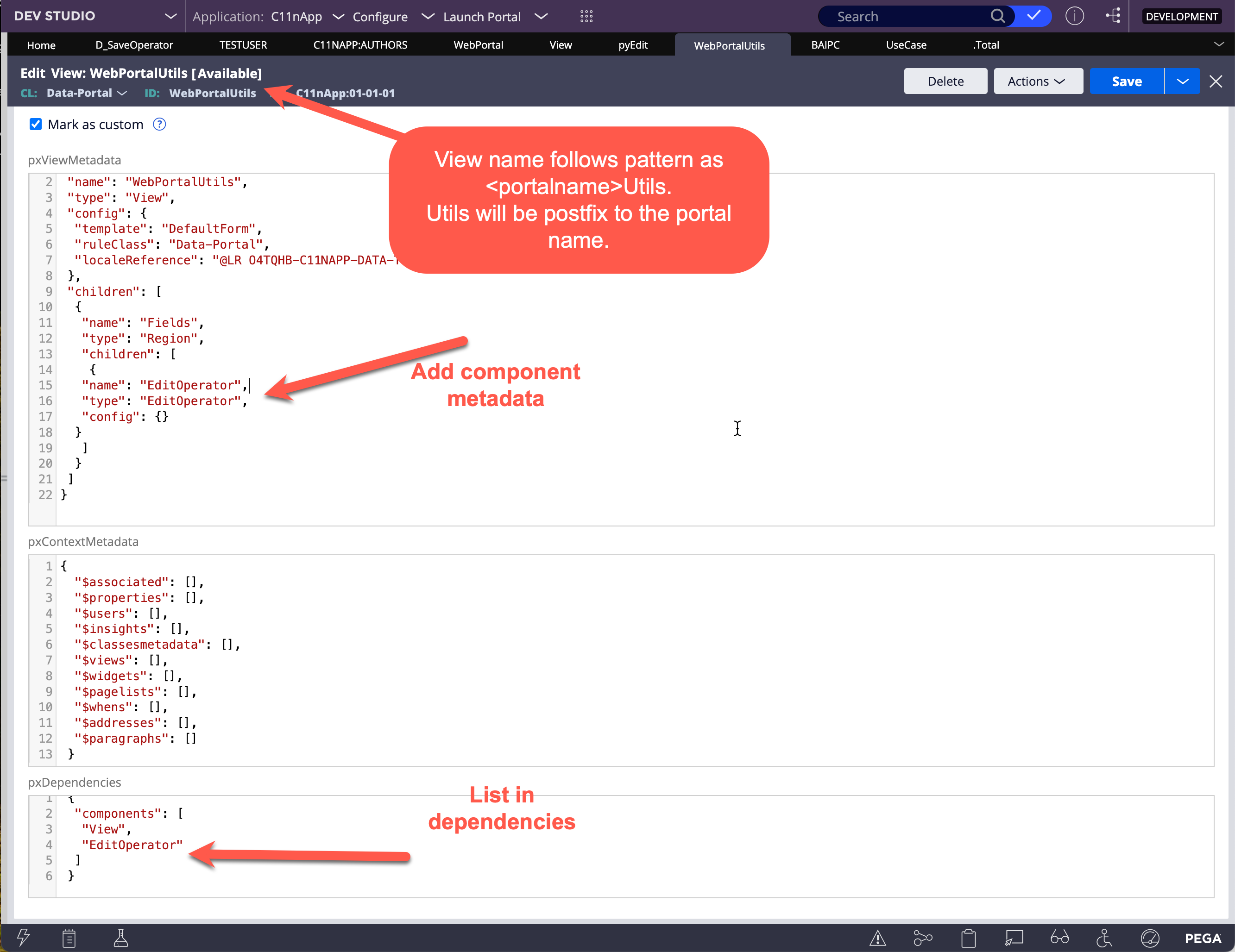Image resolution: width=1235 pixels, height=952 pixels.
Task: Click the DEVELOPMENT environment label
Action: click(1181, 16)
